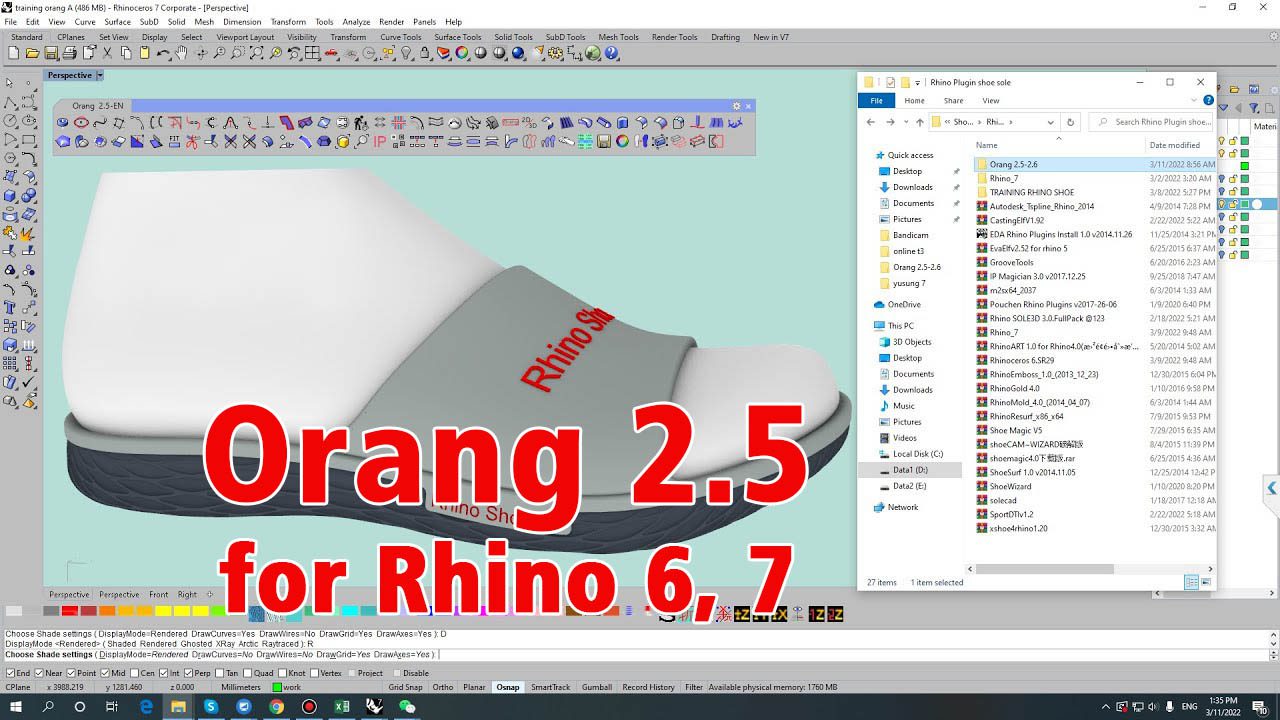Screen dimensions: 1280x720
Task: Switch to the Surface Tools tab
Action: pyautogui.click(x=457, y=37)
